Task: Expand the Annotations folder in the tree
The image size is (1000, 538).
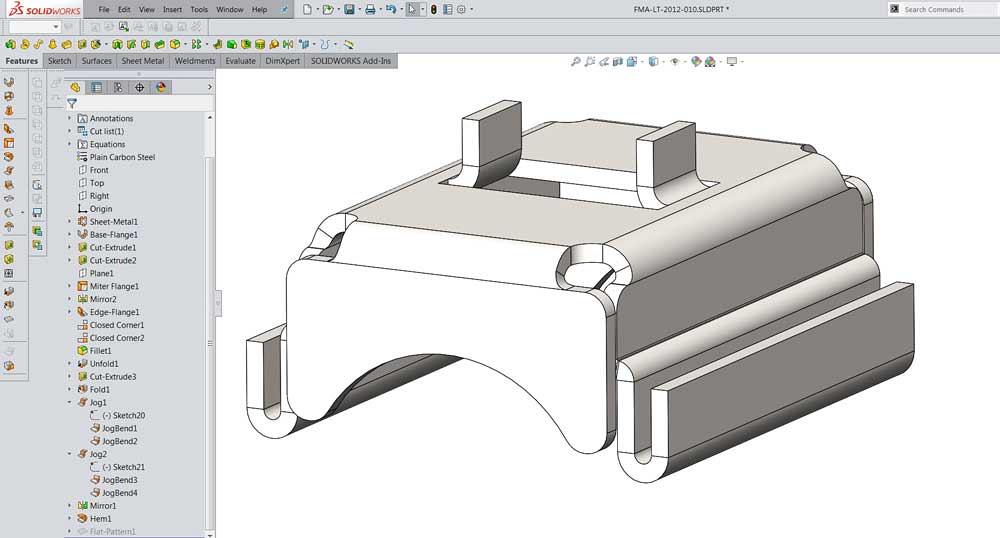Action: 70,118
